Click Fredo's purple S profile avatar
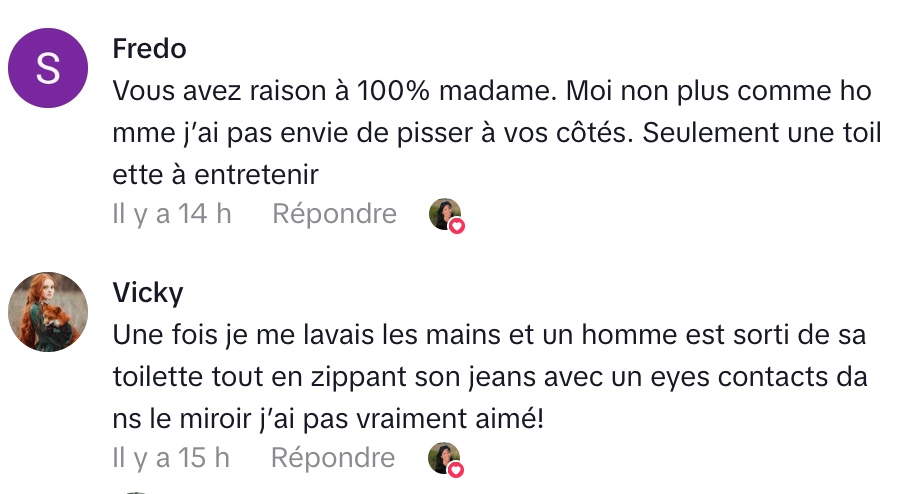 click(x=48, y=69)
